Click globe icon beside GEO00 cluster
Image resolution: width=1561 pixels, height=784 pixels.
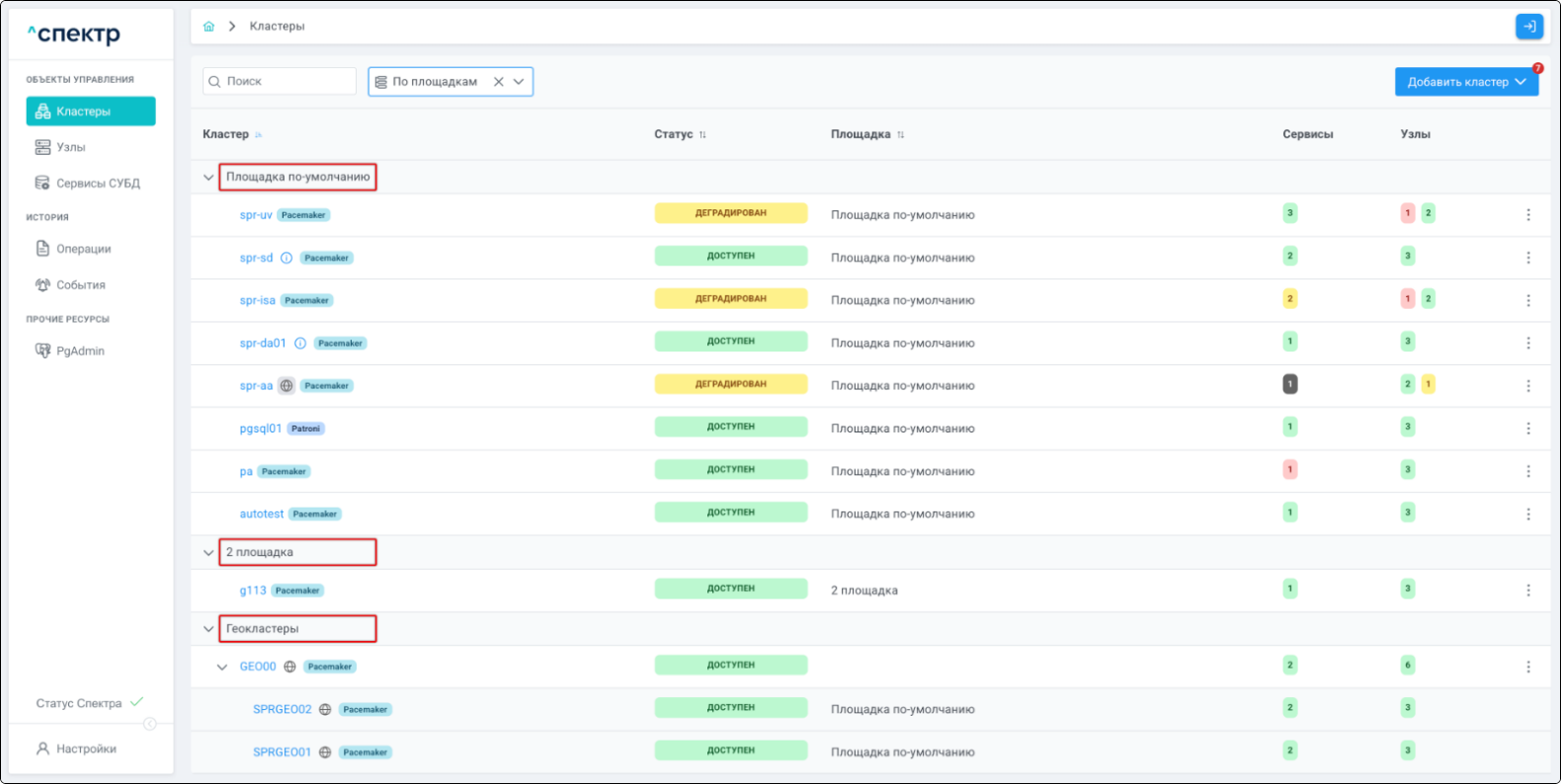pyautogui.click(x=289, y=666)
